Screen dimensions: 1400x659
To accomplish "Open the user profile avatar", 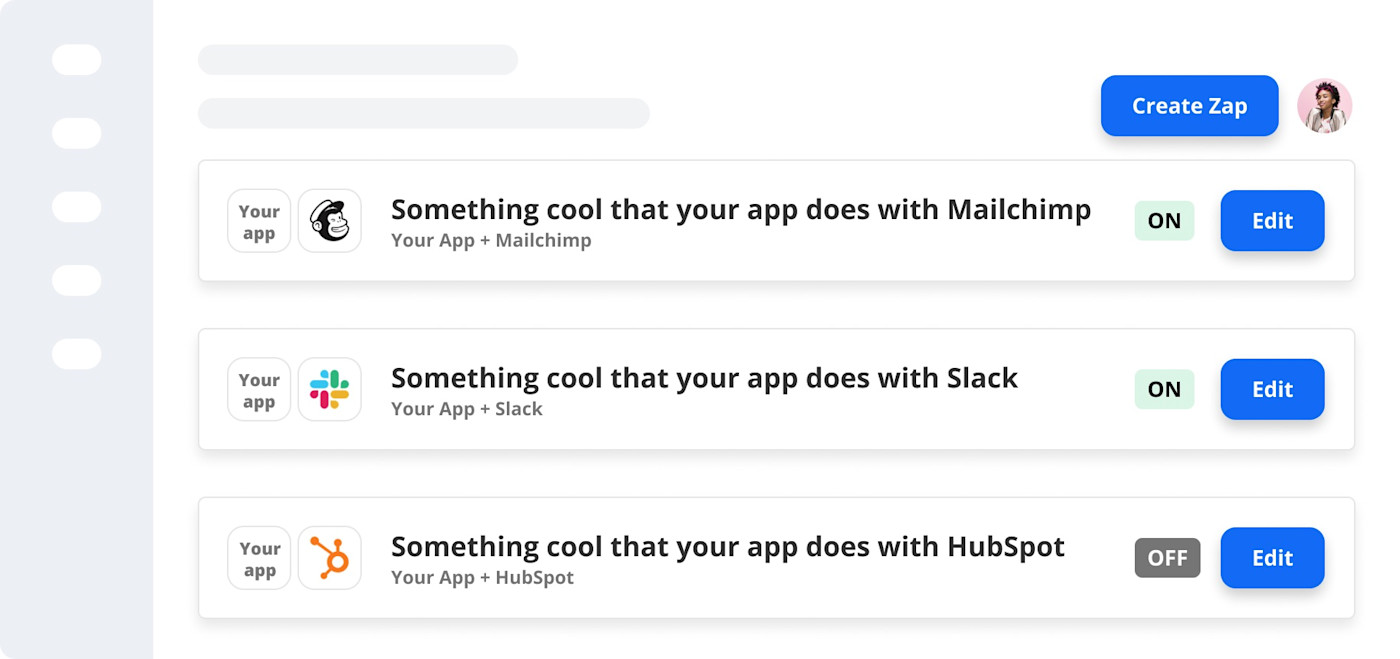I will pyautogui.click(x=1324, y=106).
